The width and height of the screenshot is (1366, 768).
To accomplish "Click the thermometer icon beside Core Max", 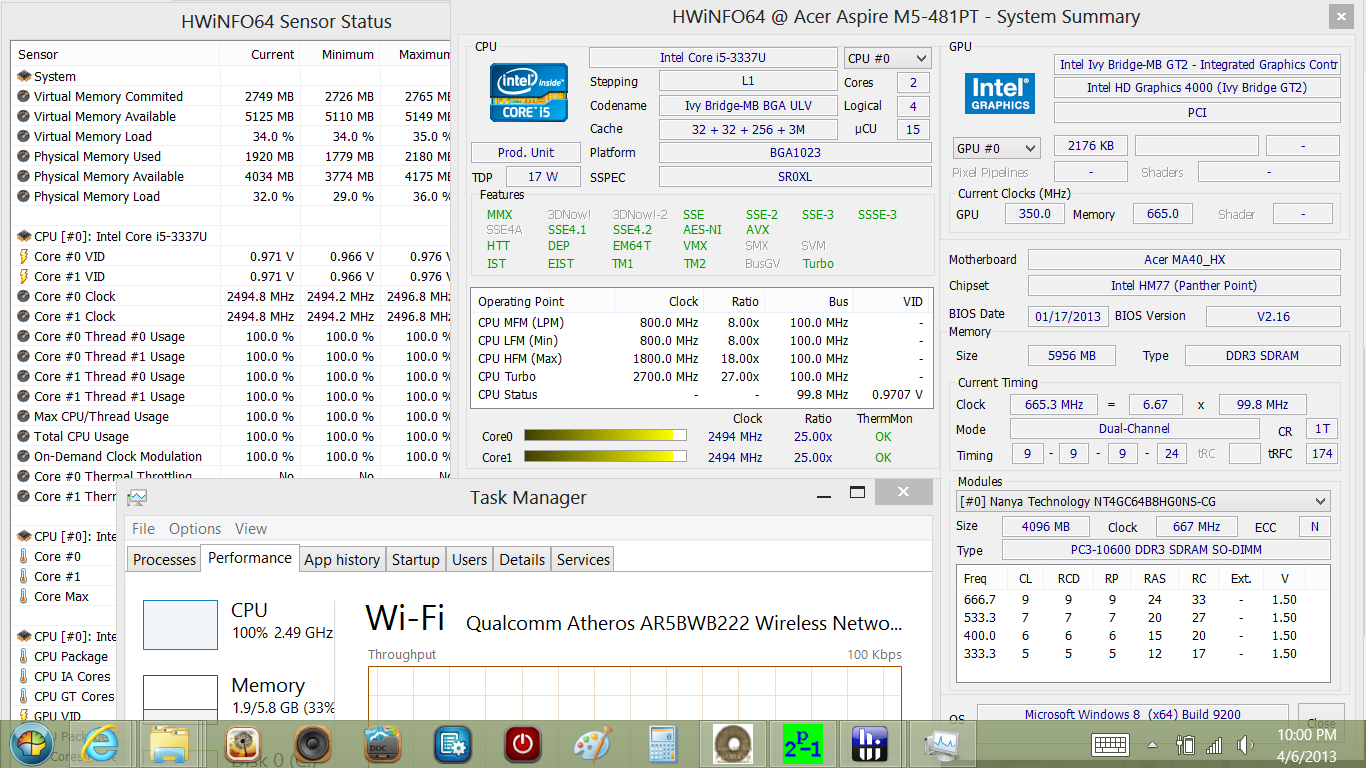I will pos(24,596).
